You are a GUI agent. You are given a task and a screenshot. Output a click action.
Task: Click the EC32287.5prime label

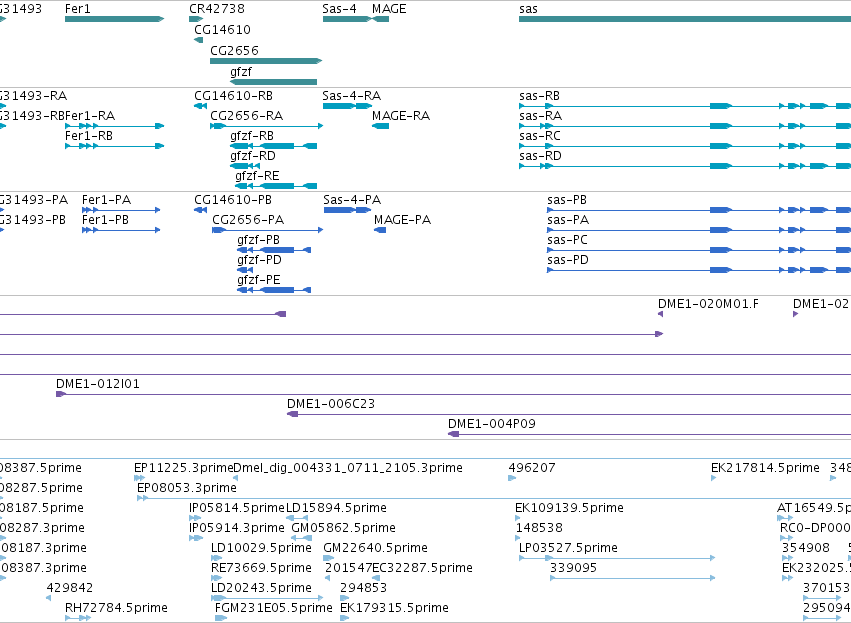422,568
